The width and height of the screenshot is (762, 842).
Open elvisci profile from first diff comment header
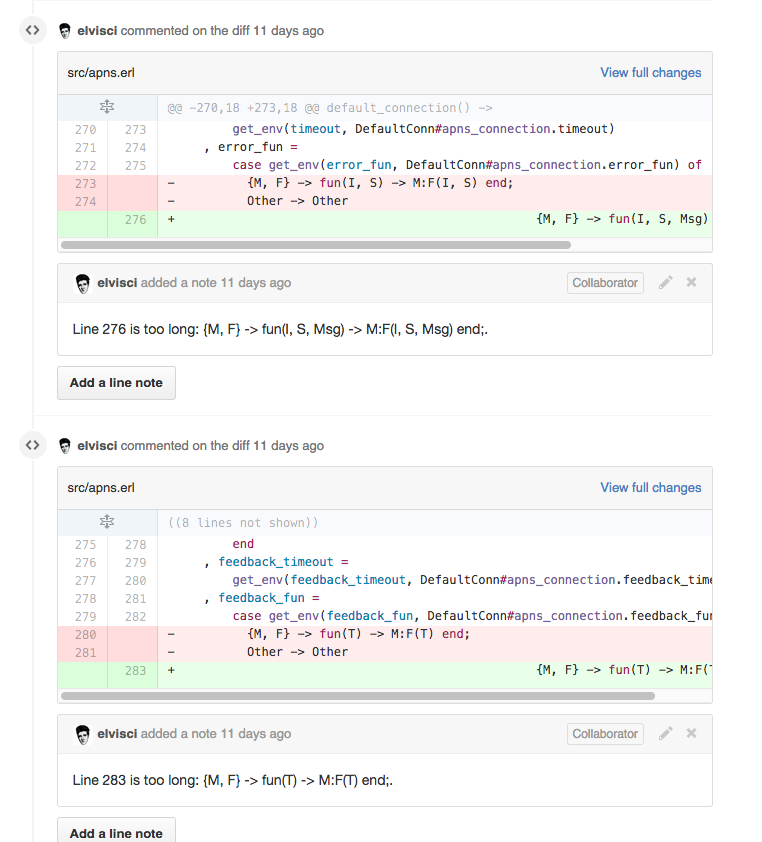click(97, 31)
